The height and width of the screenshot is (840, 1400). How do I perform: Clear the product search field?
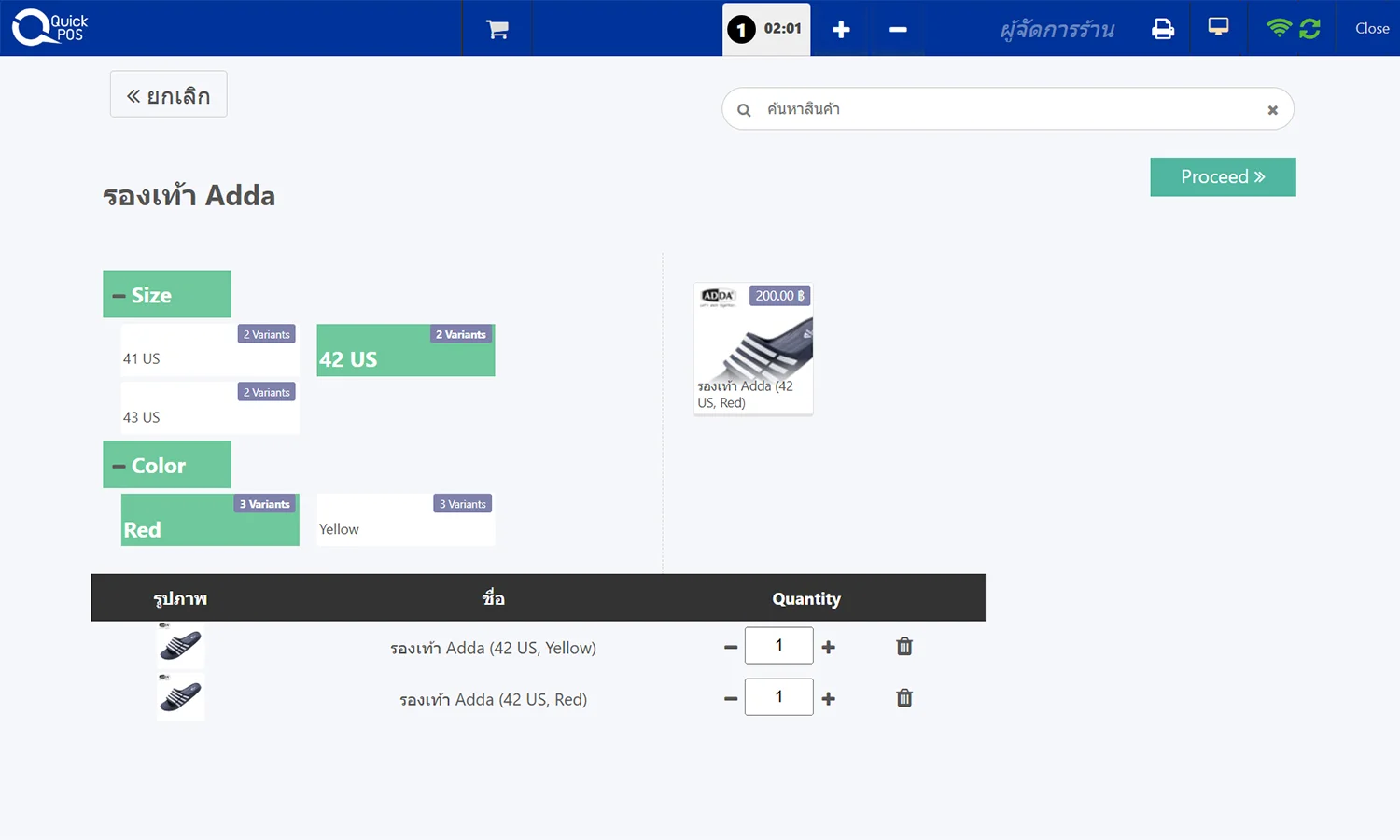tap(1272, 110)
